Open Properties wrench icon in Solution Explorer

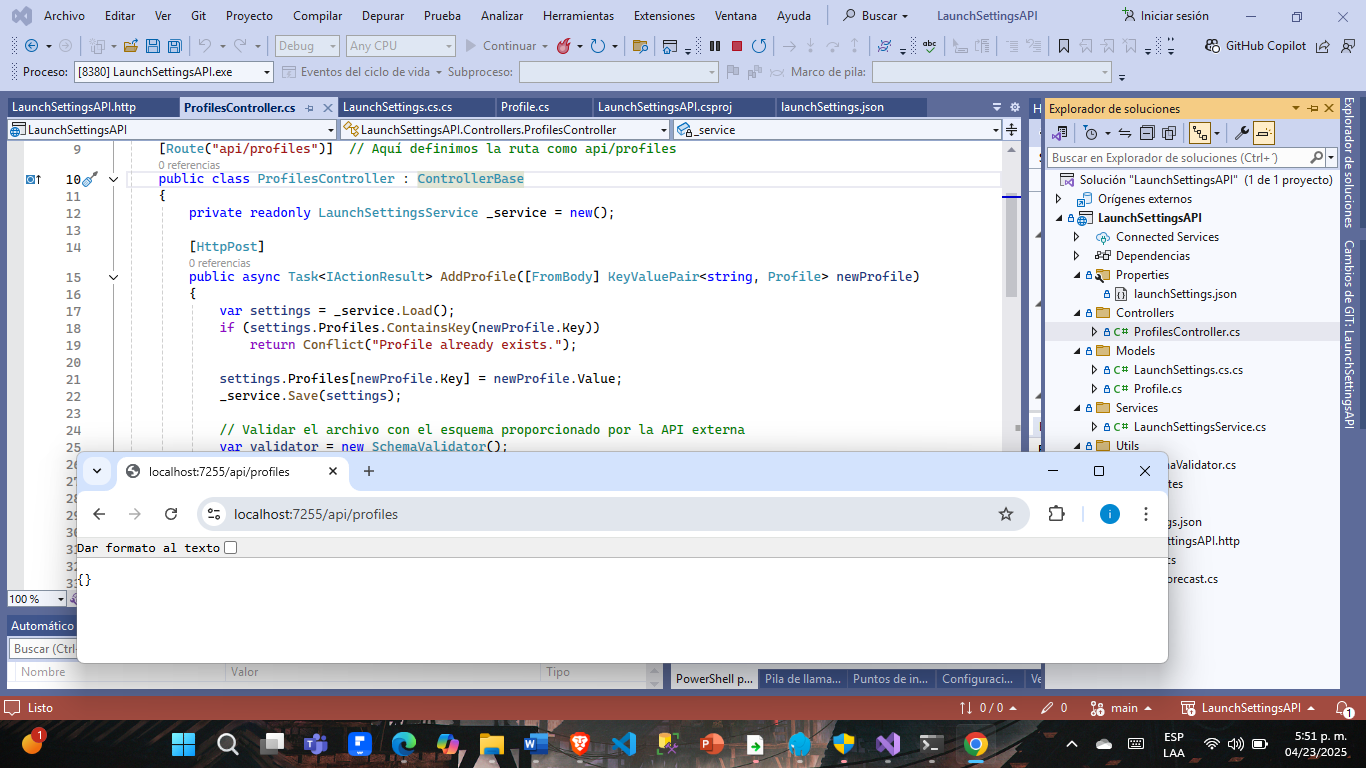point(1241,133)
